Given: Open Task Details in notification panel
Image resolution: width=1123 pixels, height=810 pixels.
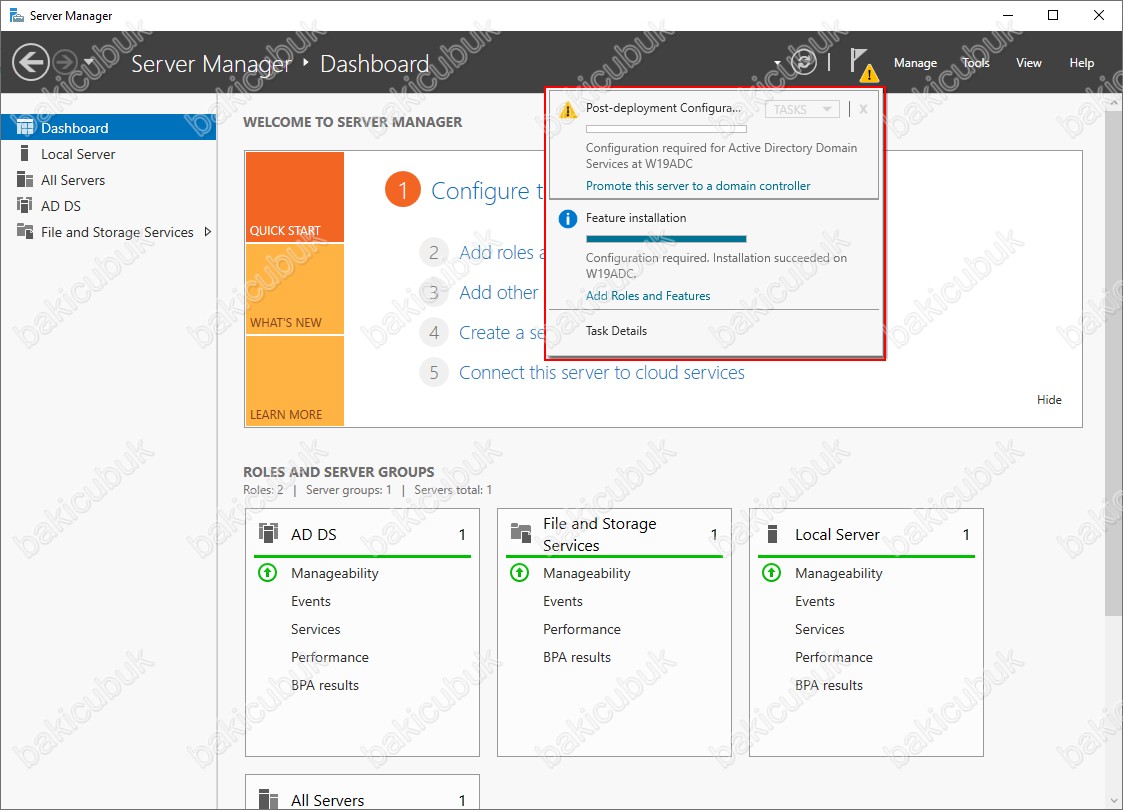Looking at the screenshot, I should (616, 331).
